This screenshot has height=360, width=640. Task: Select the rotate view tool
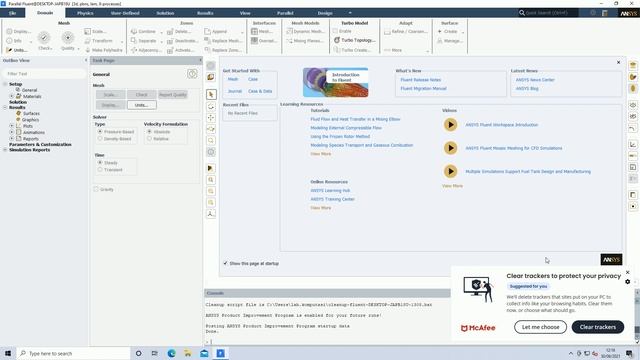tap(211, 107)
